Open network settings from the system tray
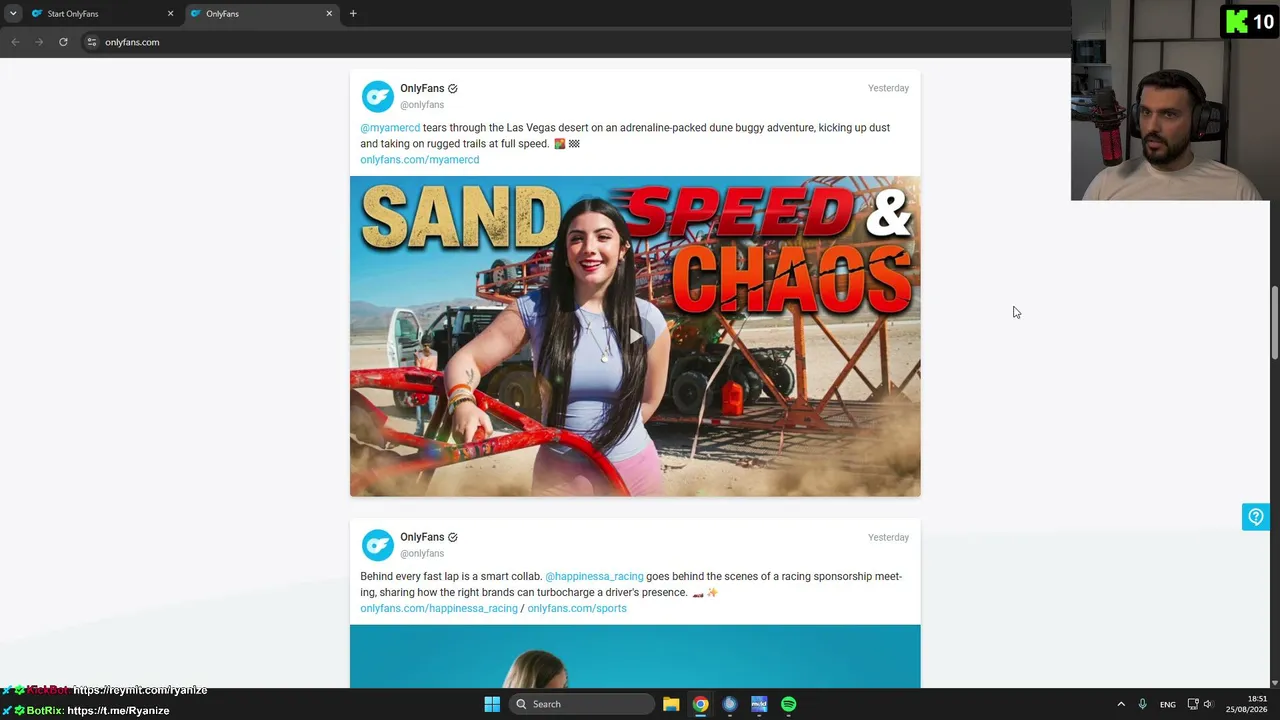1280x720 pixels. pos(1193,704)
